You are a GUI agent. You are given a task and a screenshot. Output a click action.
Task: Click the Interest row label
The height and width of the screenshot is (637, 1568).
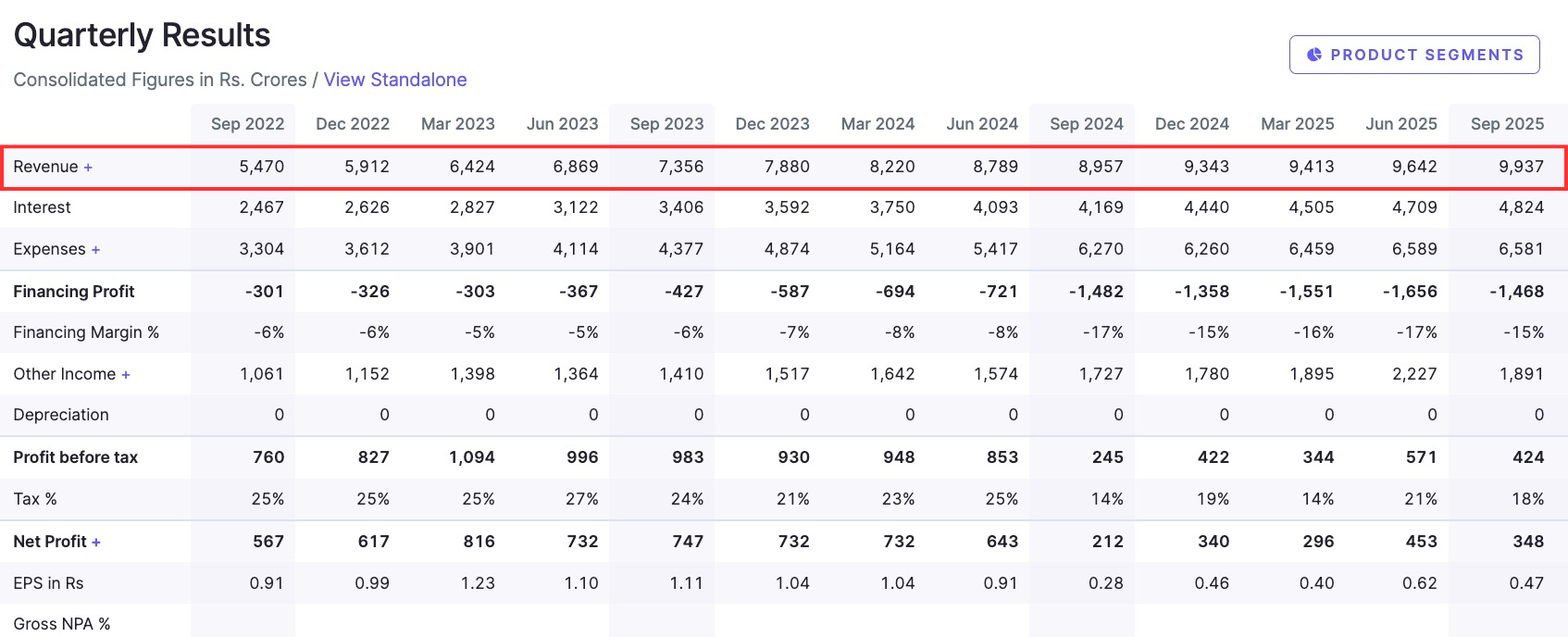(x=43, y=207)
